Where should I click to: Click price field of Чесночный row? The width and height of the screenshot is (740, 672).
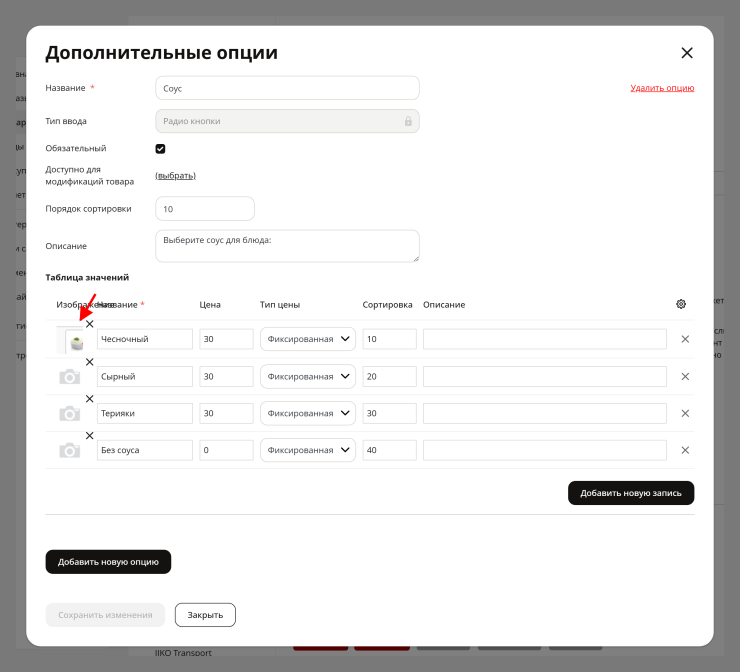(227, 339)
